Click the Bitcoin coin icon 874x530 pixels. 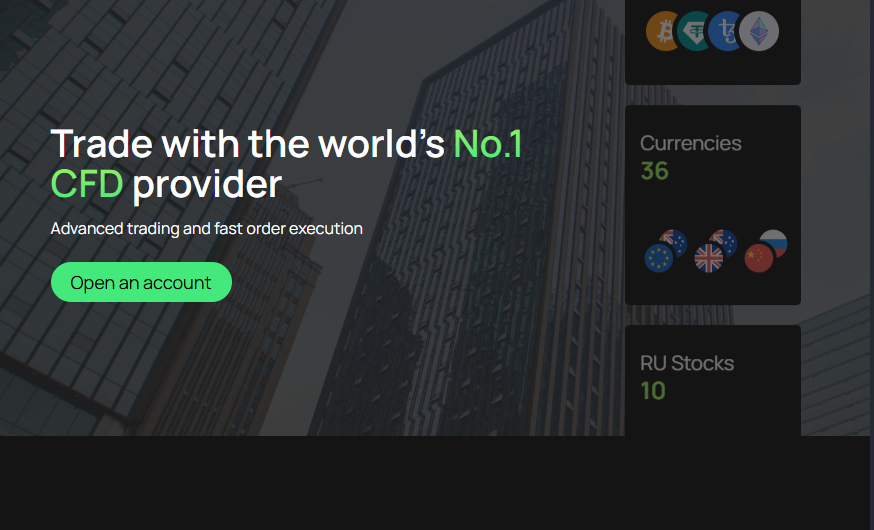(x=660, y=31)
